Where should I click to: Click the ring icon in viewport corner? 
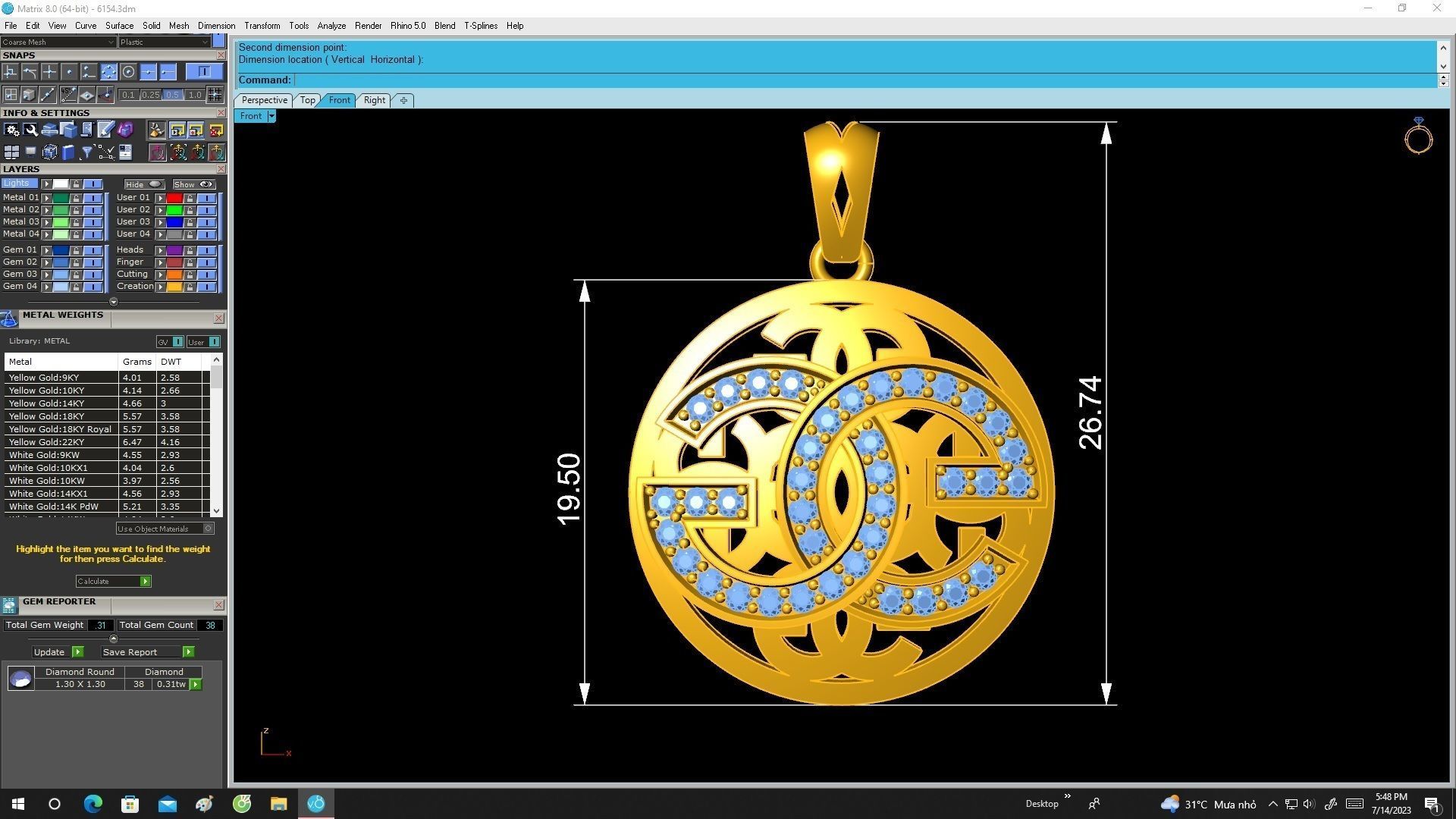tap(1418, 136)
